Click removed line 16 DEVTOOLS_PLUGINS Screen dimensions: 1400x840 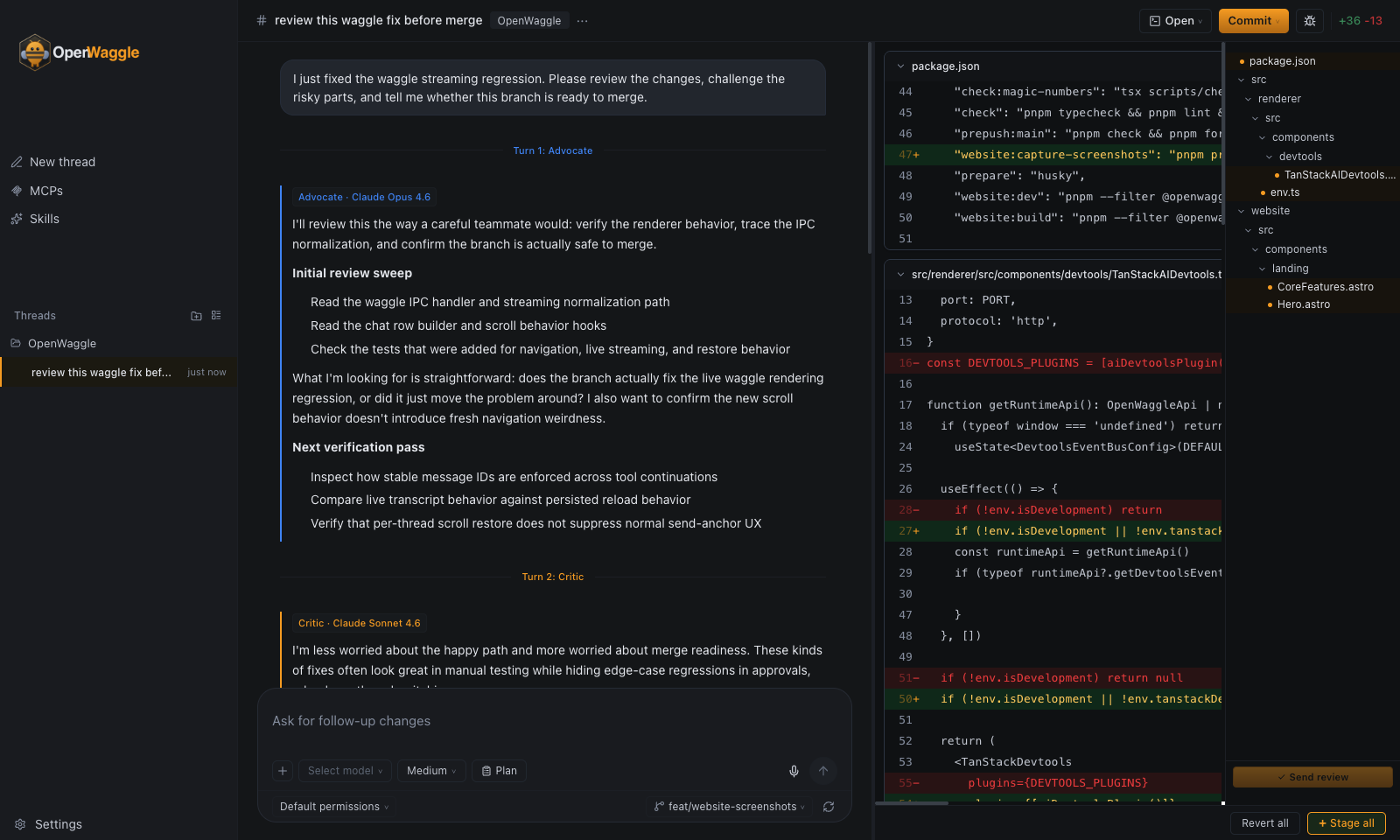pos(1053,363)
